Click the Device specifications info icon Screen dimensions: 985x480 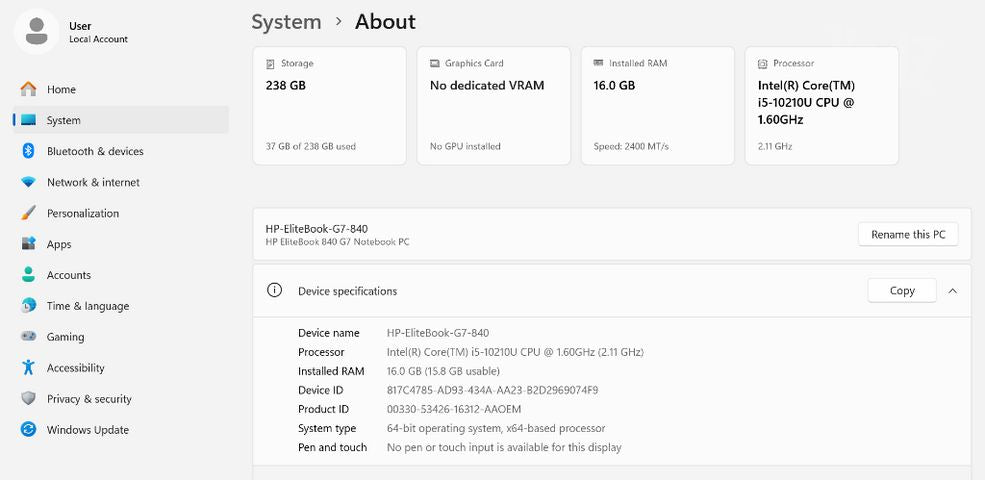(x=274, y=290)
